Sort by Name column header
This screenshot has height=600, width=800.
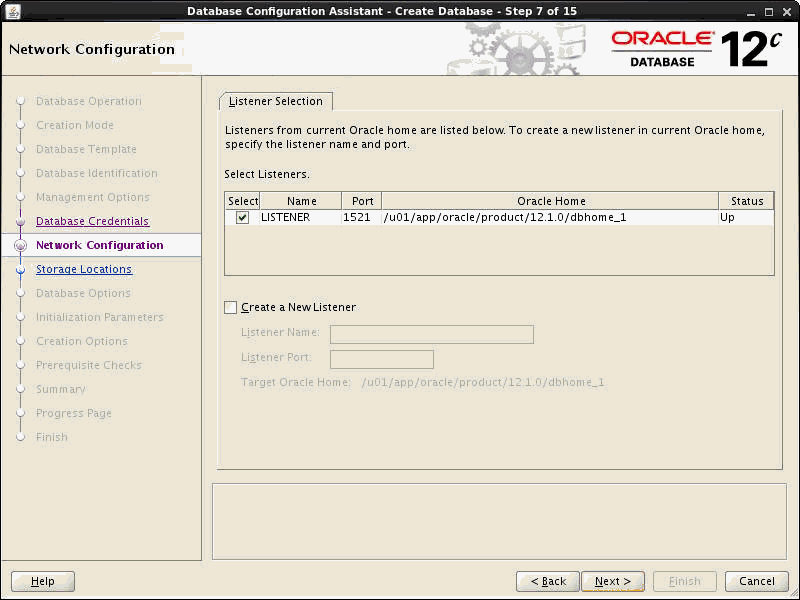tap(301, 201)
